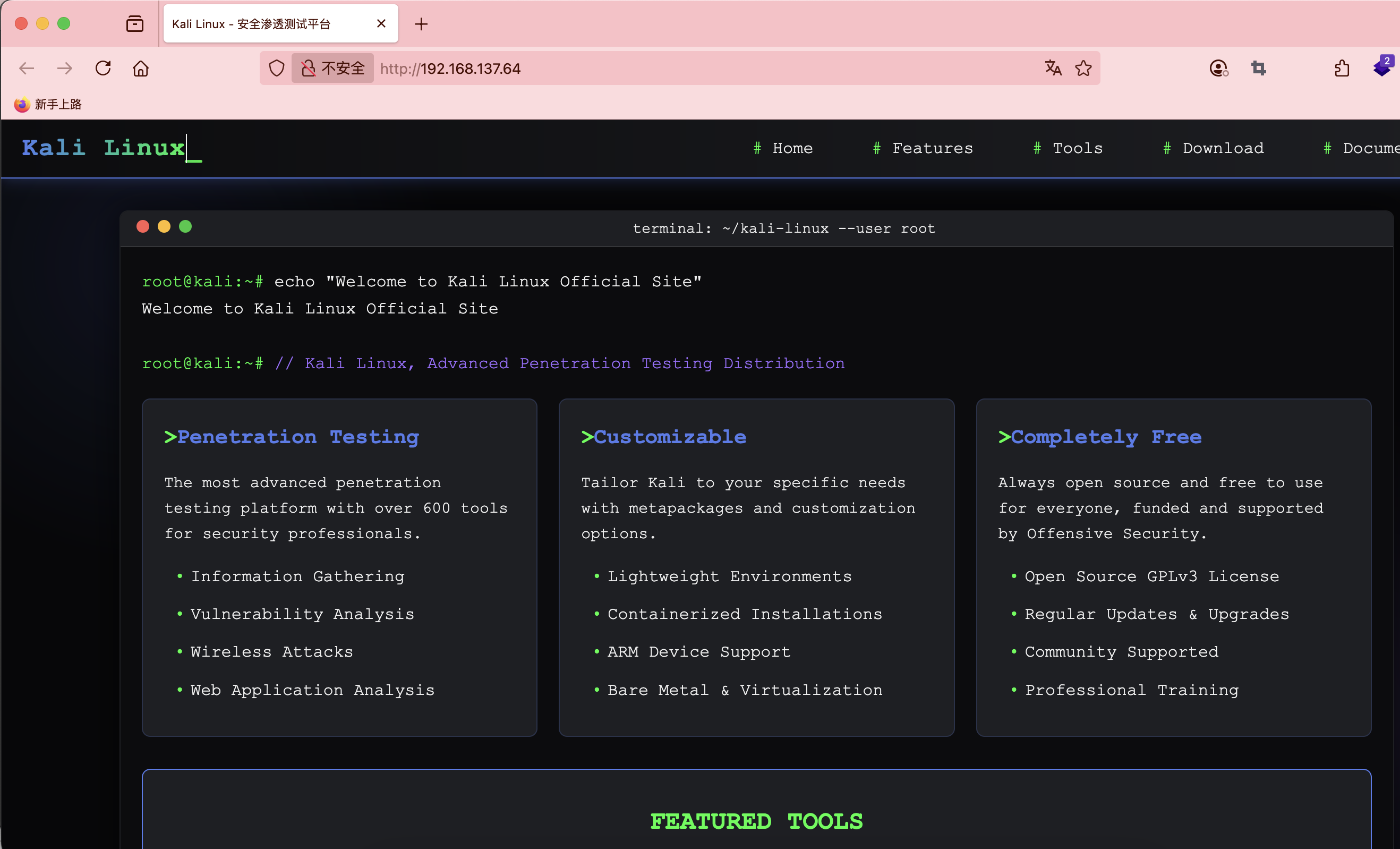Viewport: 1400px width, 849px height.
Task: Click the Kali Linux site logo
Action: (112, 148)
